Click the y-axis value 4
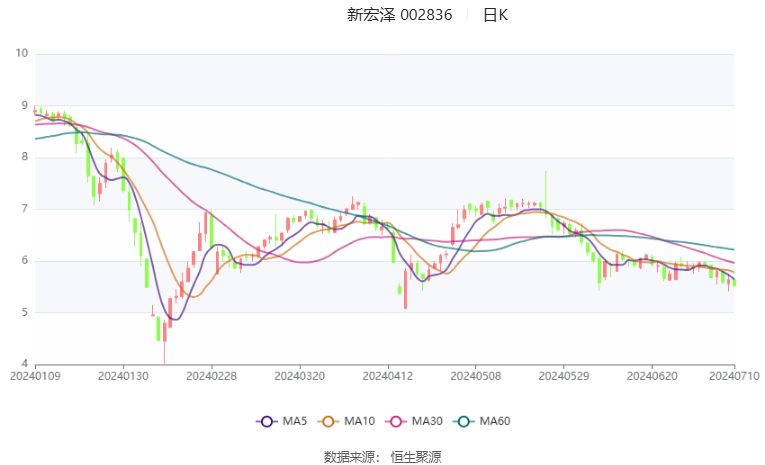This screenshot has width=765, height=465. [x=25, y=364]
